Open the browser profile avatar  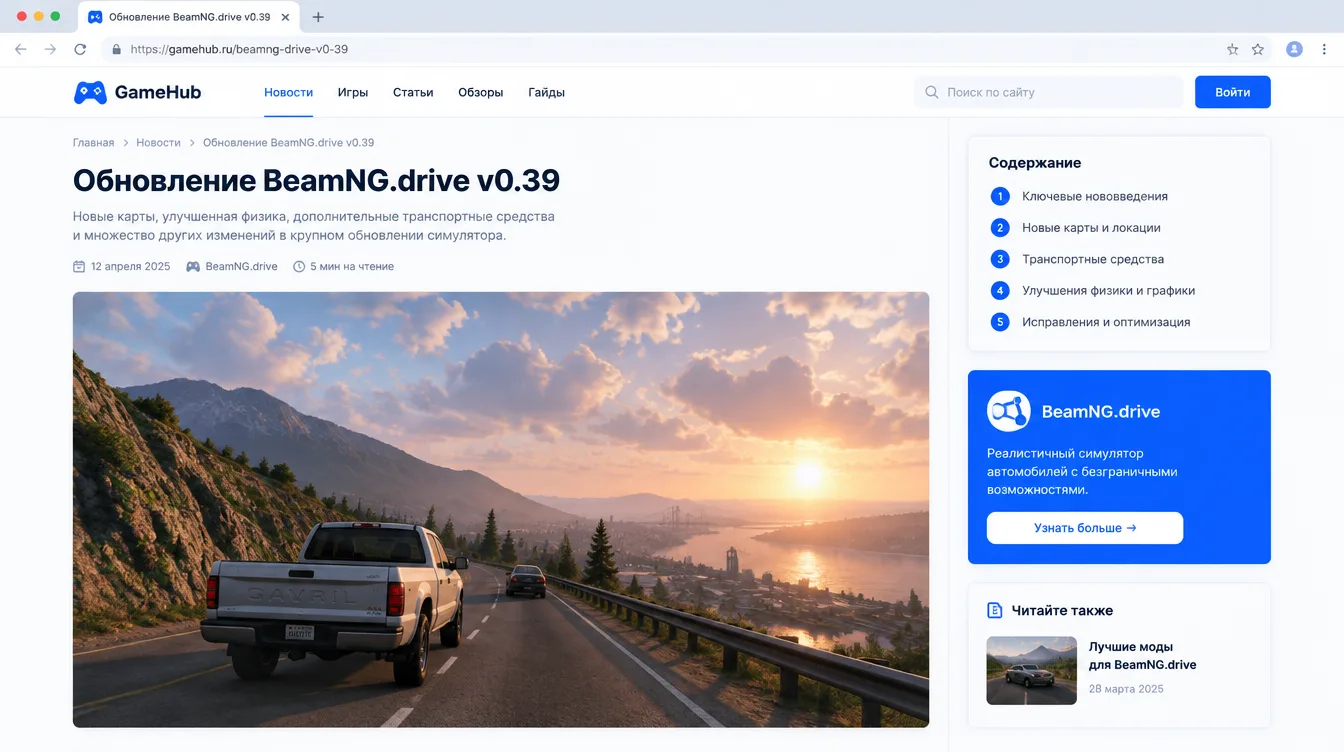[1294, 49]
